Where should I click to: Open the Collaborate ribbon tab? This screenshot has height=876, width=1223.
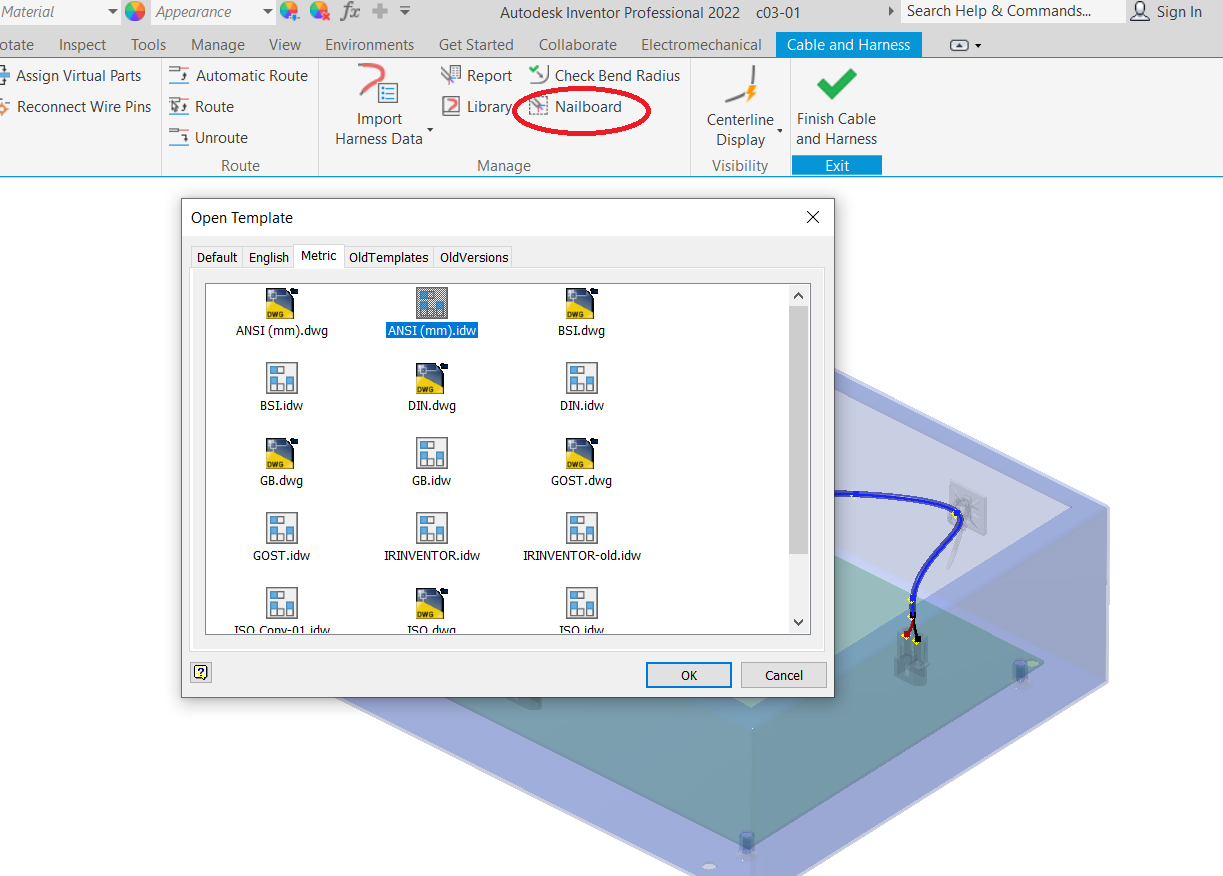point(578,45)
